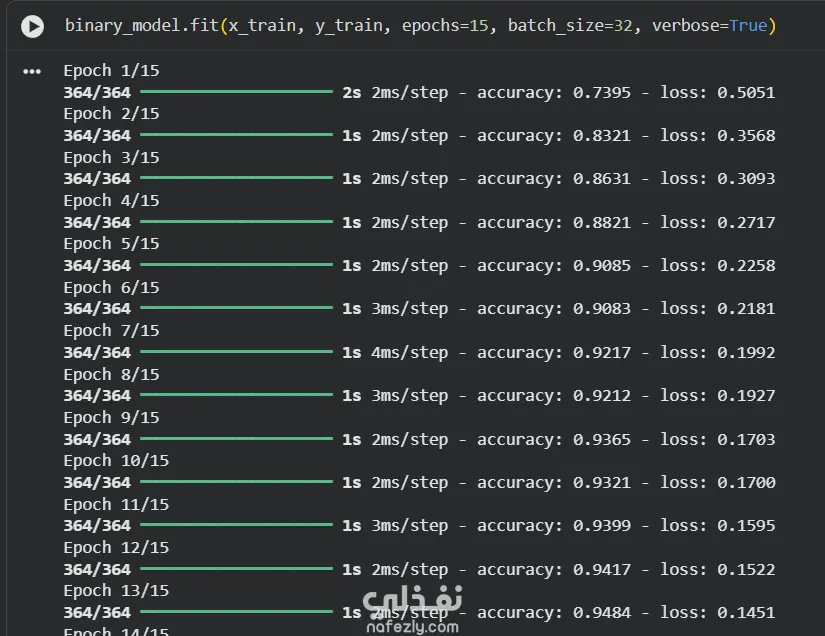The width and height of the screenshot is (825, 636).
Task: Select the 'Epoch 7/15' output line
Action: [x=112, y=330]
